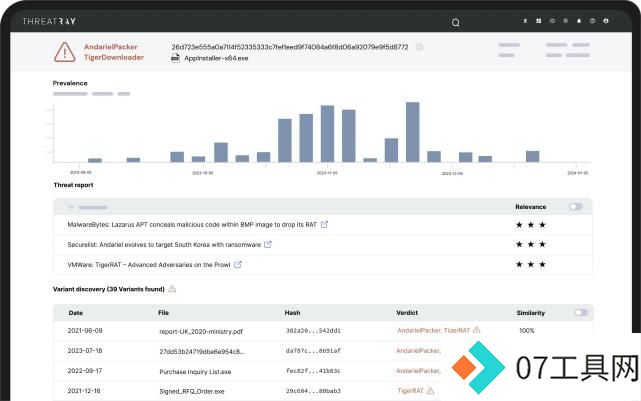The height and width of the screenshot is (401, 641).
Task: Open external link icon for Securelist report
Action: click(x=268, y=244)
